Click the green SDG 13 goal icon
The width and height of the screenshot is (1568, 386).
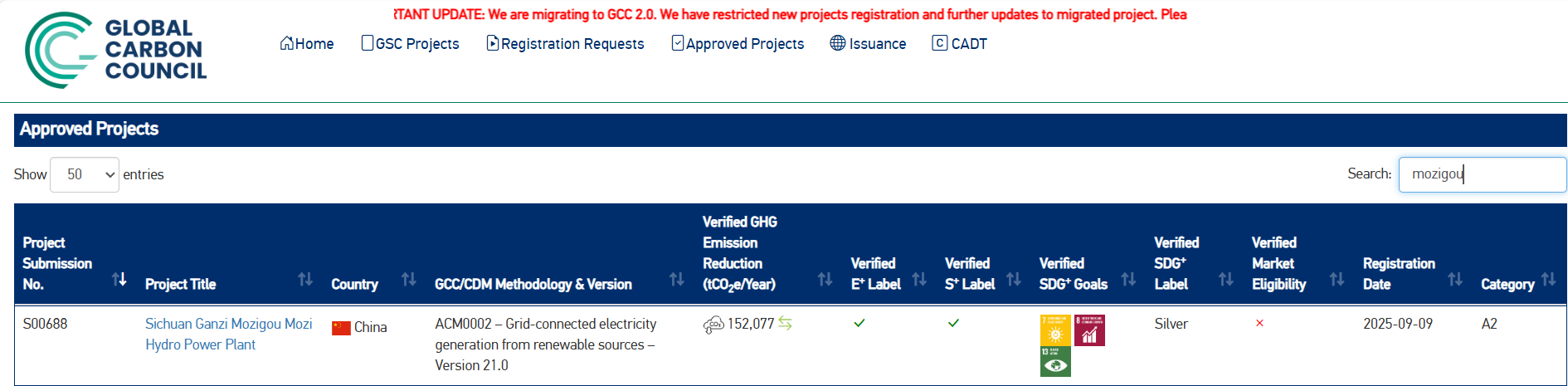click(1055, 362)
